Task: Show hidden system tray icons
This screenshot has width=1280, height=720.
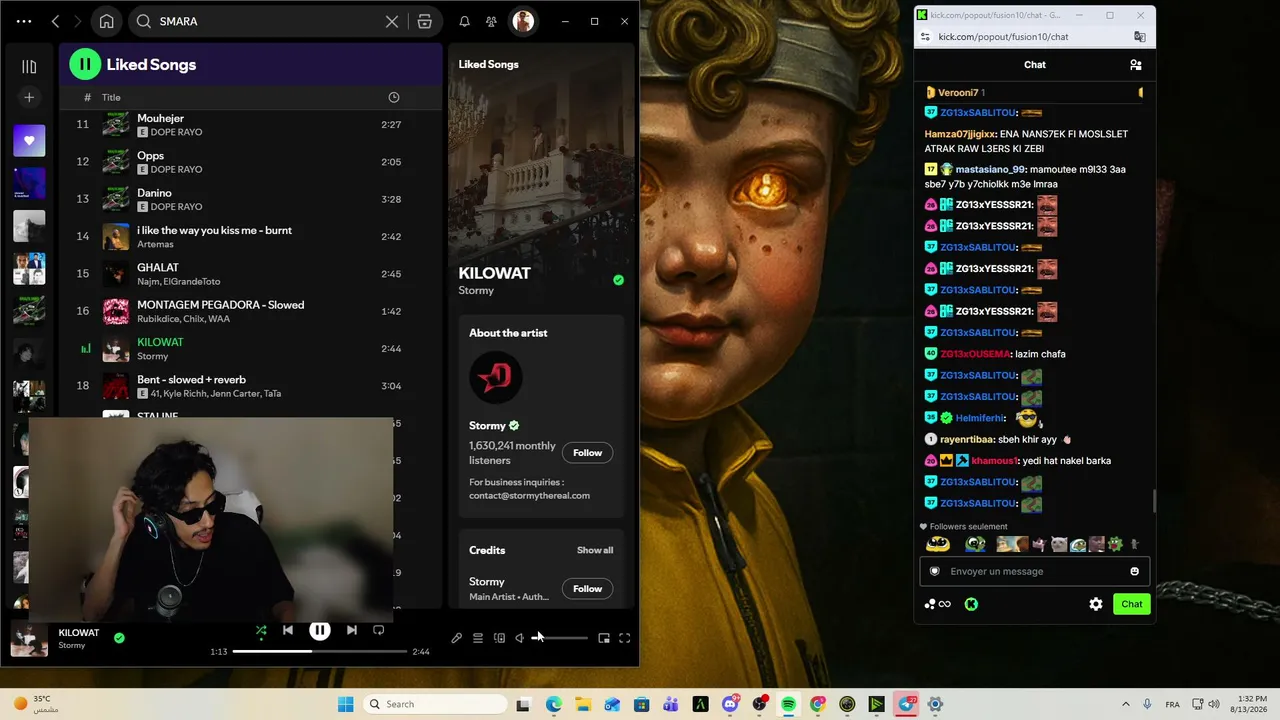Action: point(1125,704)
